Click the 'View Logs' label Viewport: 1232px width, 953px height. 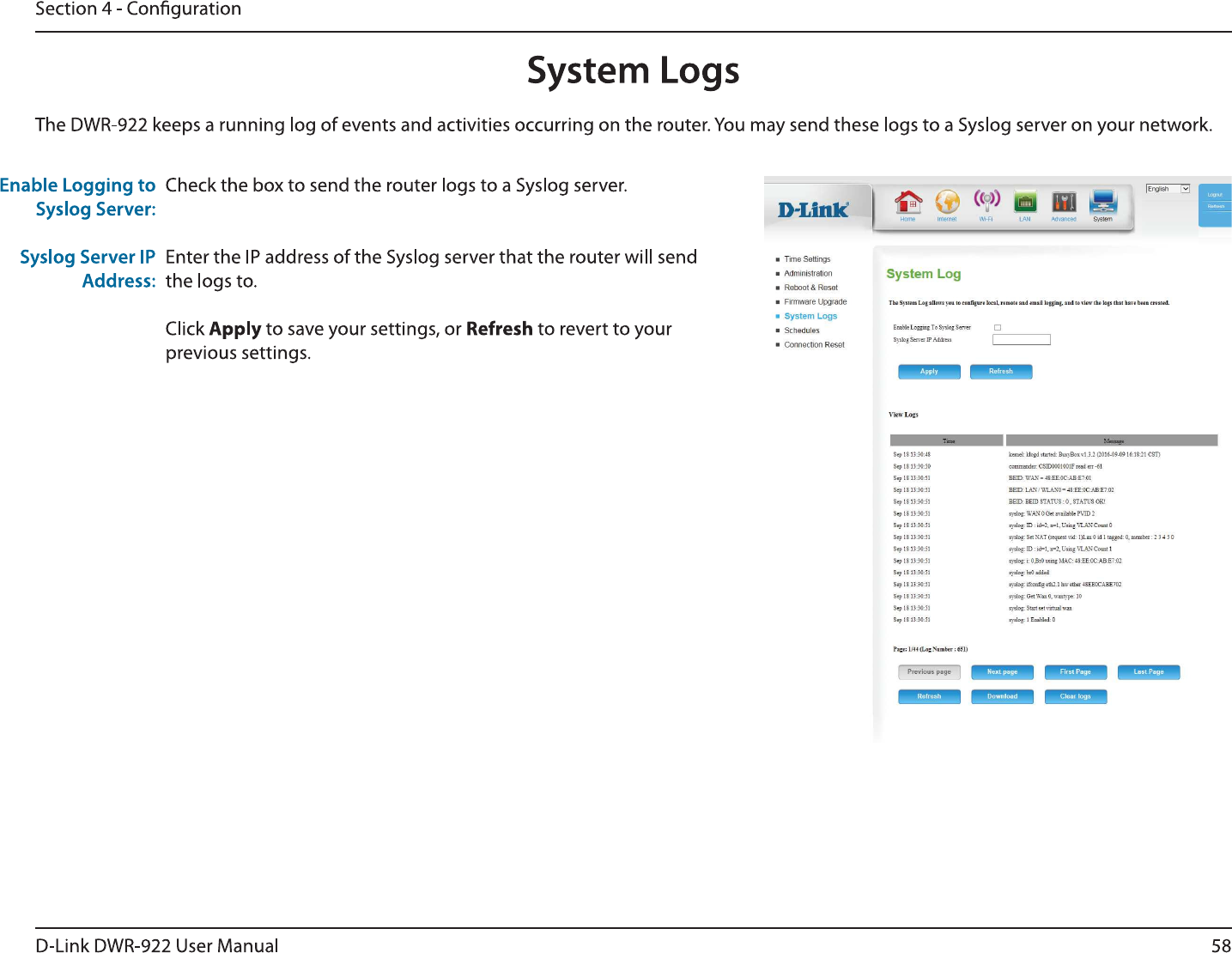coord(903,415)
